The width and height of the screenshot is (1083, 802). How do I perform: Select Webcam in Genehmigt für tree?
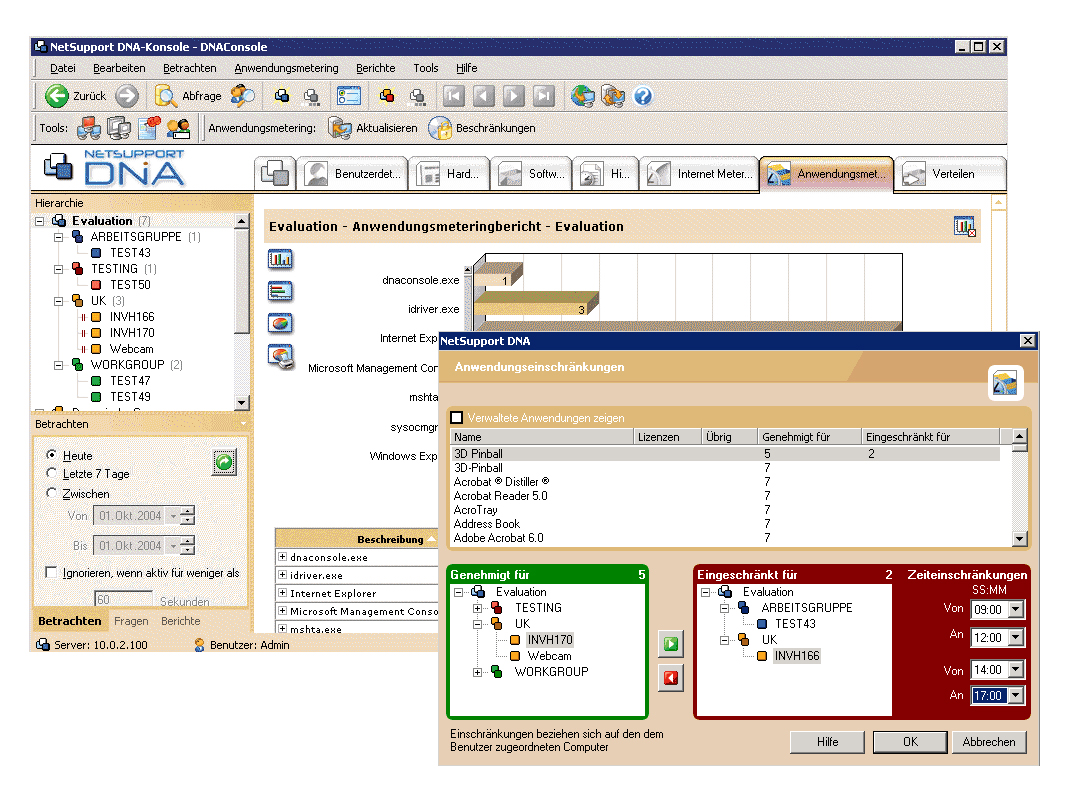pos(549,656)
